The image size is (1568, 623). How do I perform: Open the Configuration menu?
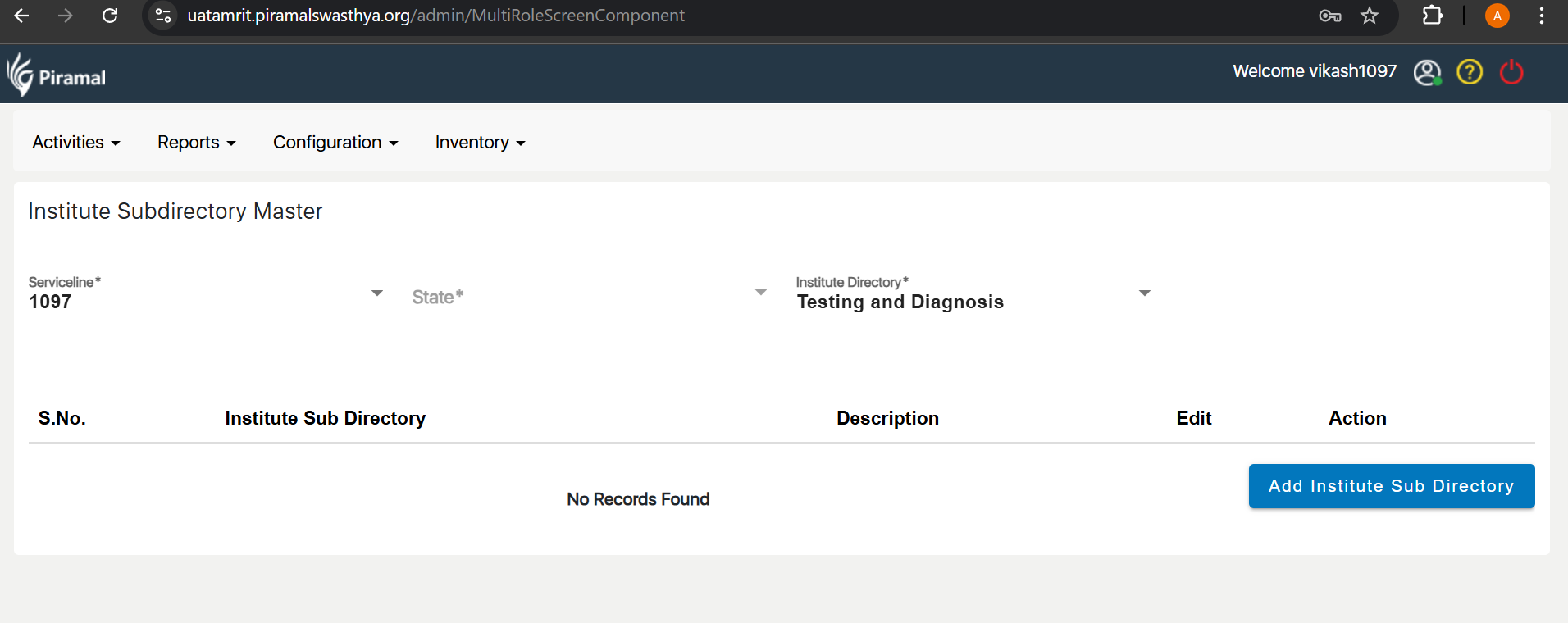tap(335, 143)
